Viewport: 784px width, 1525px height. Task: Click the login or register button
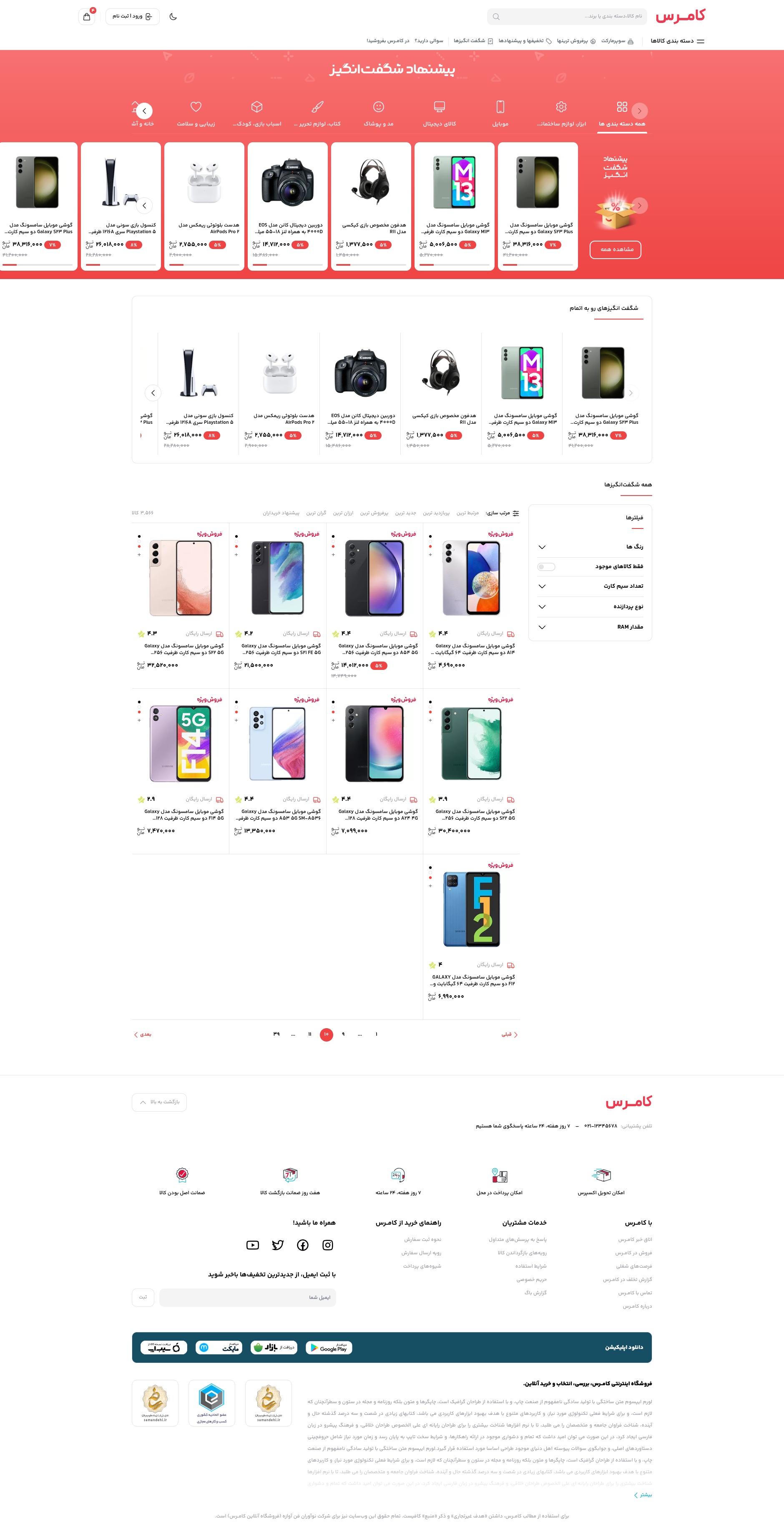click(133, 17)
